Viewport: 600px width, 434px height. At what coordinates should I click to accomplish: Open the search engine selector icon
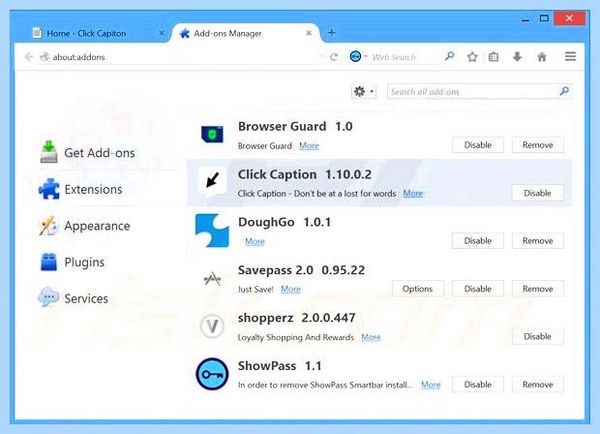pyautogui.click(x=355, y=57)
